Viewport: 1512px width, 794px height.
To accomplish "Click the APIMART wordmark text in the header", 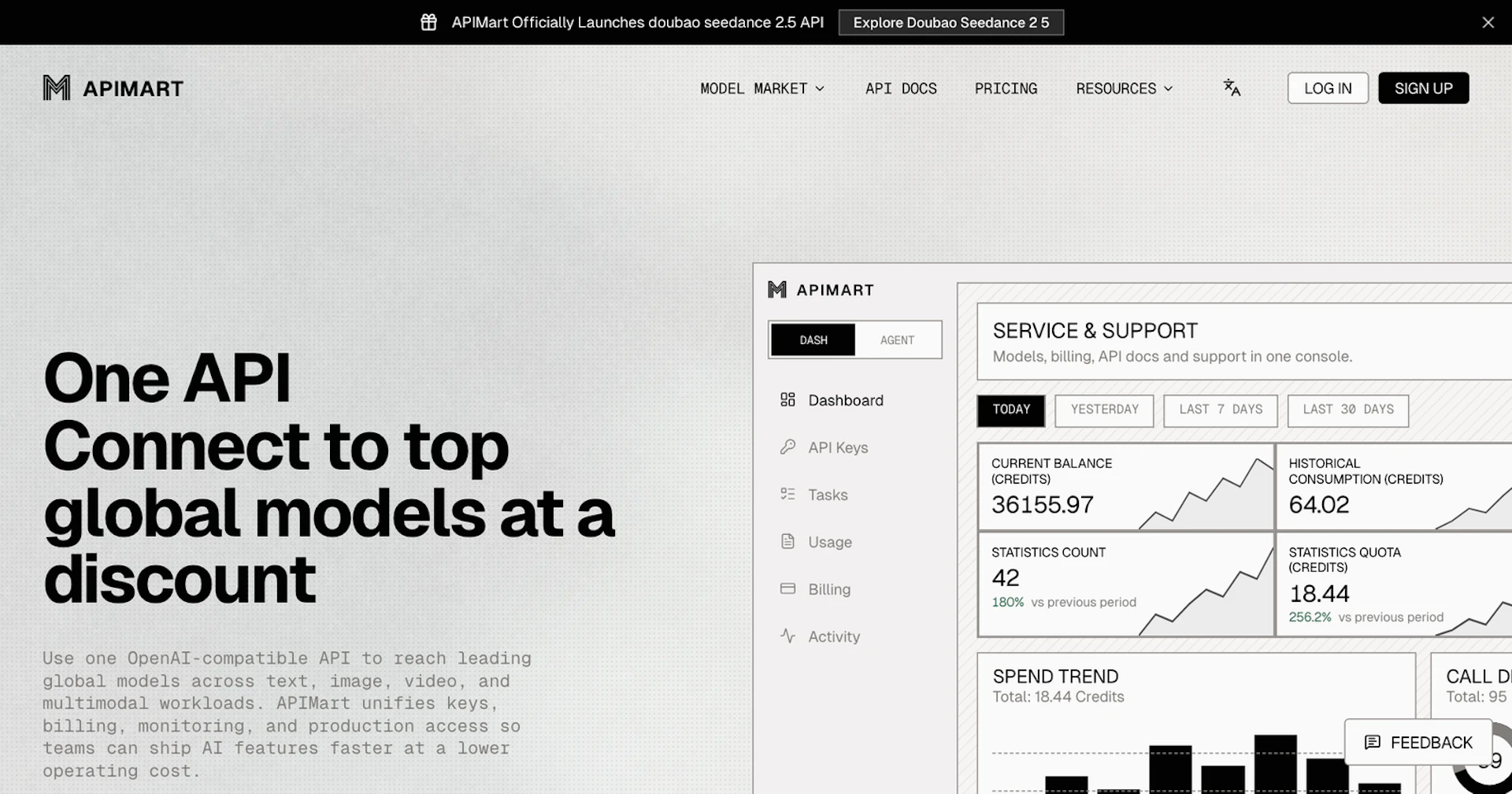I will point(133,88).
